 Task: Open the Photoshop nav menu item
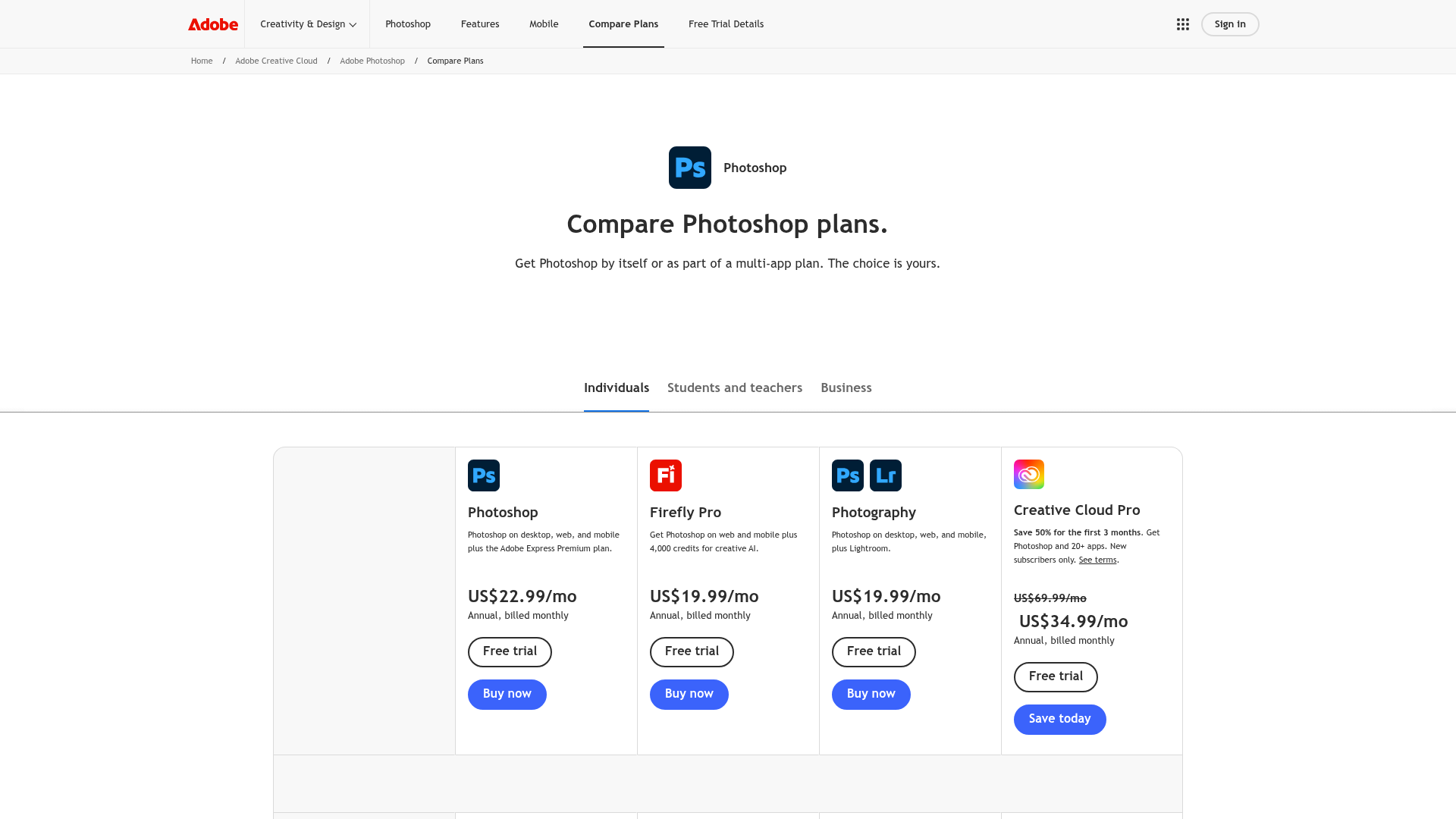(408, 24)
